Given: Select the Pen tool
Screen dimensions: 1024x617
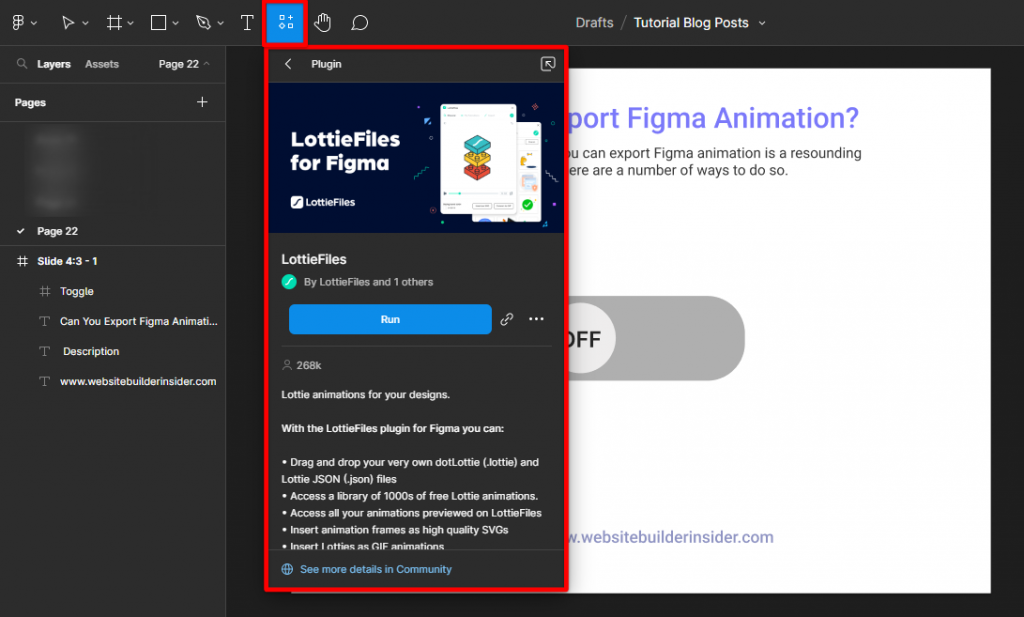Looking at the screenshot, I should point(201,22).
